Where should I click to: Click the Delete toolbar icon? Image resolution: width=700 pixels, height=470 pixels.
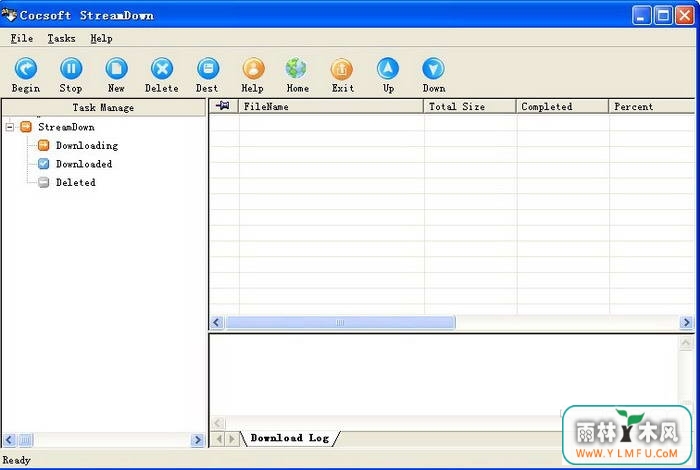pos(162,69)
